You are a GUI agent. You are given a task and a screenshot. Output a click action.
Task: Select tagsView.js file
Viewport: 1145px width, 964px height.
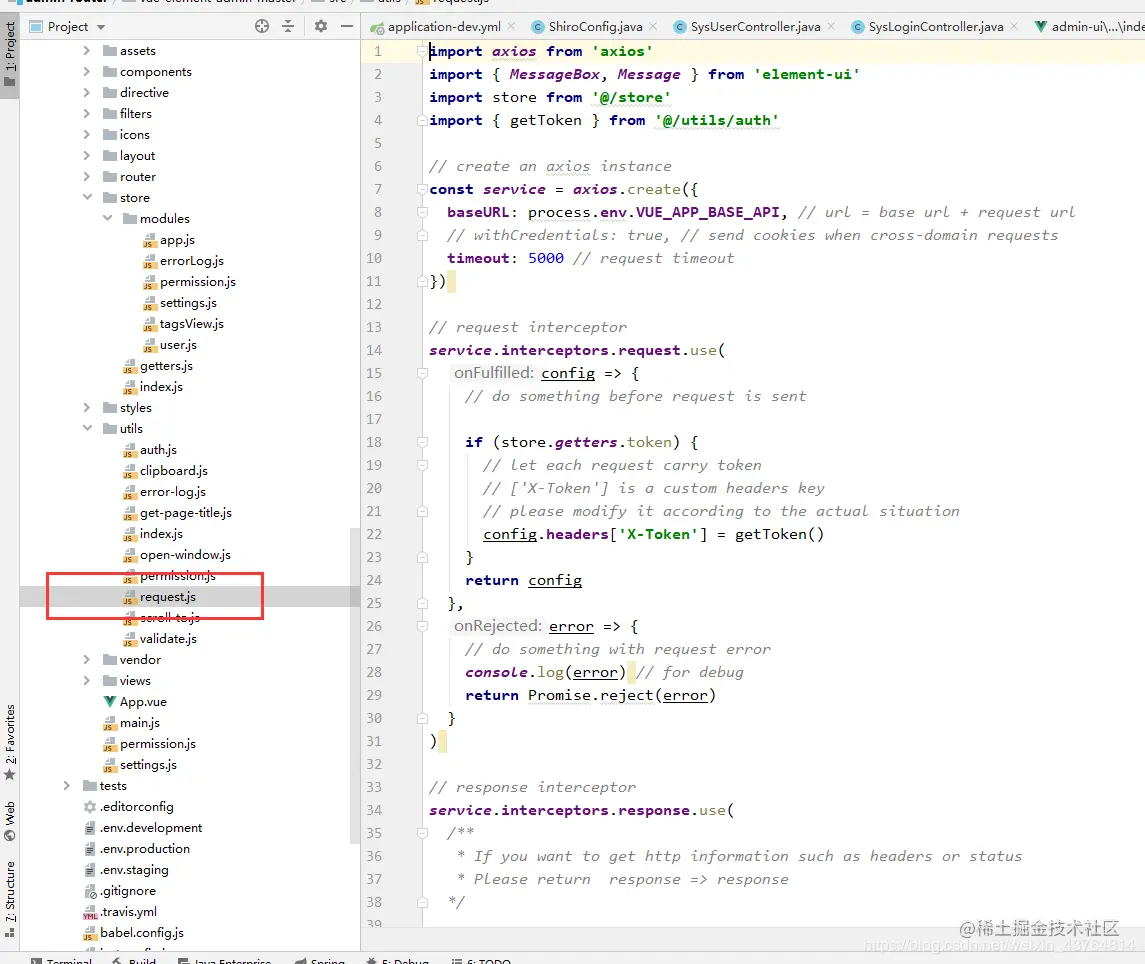tap(191, 324)
